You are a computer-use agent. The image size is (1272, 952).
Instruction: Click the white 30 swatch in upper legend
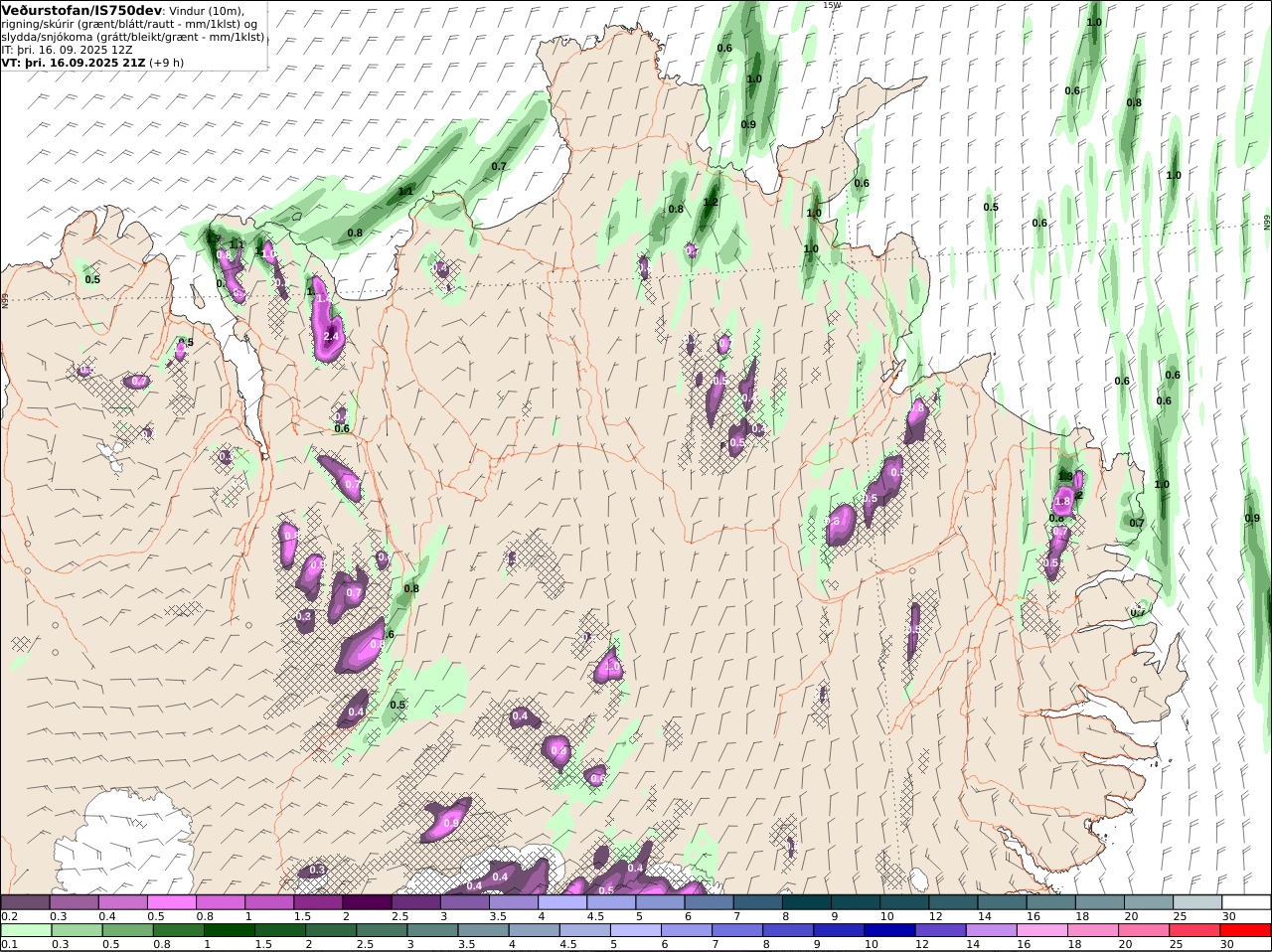pyautogui.click(x=1246, y=902)
